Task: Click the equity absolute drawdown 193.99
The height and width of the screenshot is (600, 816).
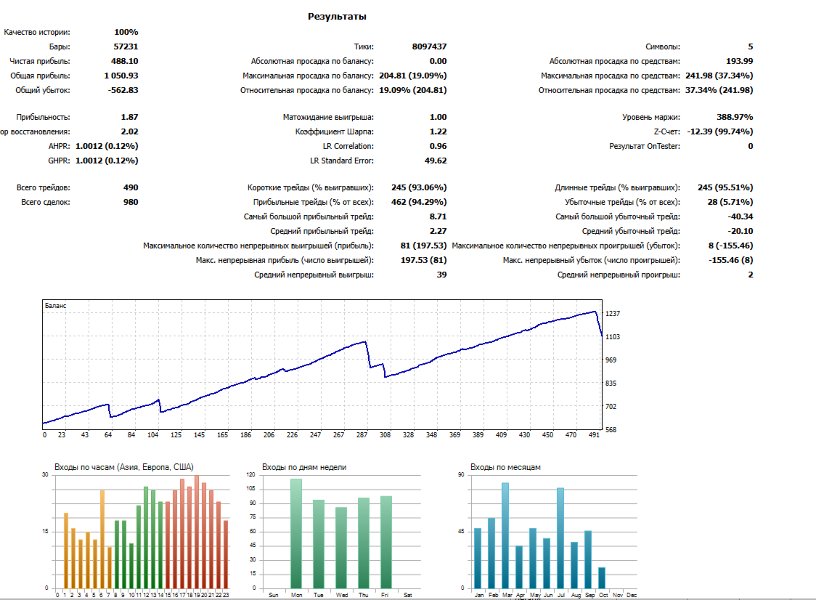Action: click(740, 61)
